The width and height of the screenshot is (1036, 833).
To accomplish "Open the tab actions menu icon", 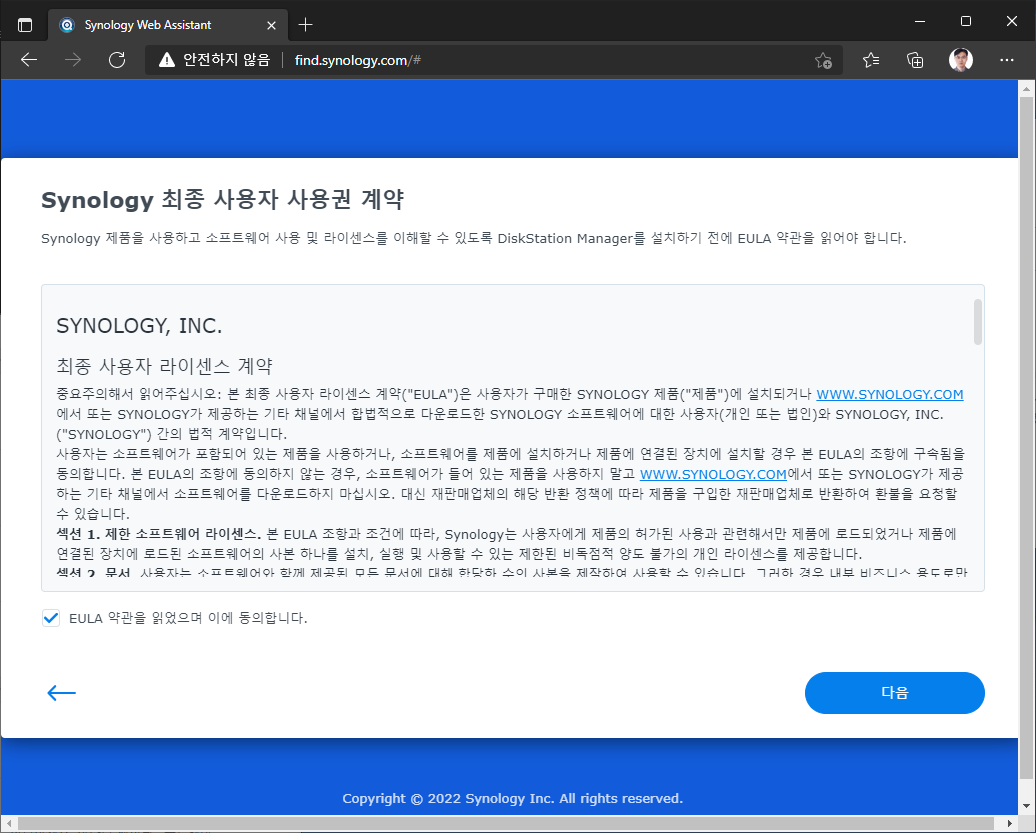I will [x=25, y=25].
